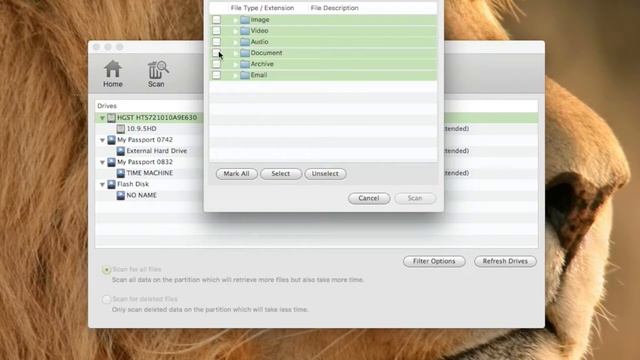Collapse the Flash Disk drive tree
640x360 pixels.
tap(102, 184)
